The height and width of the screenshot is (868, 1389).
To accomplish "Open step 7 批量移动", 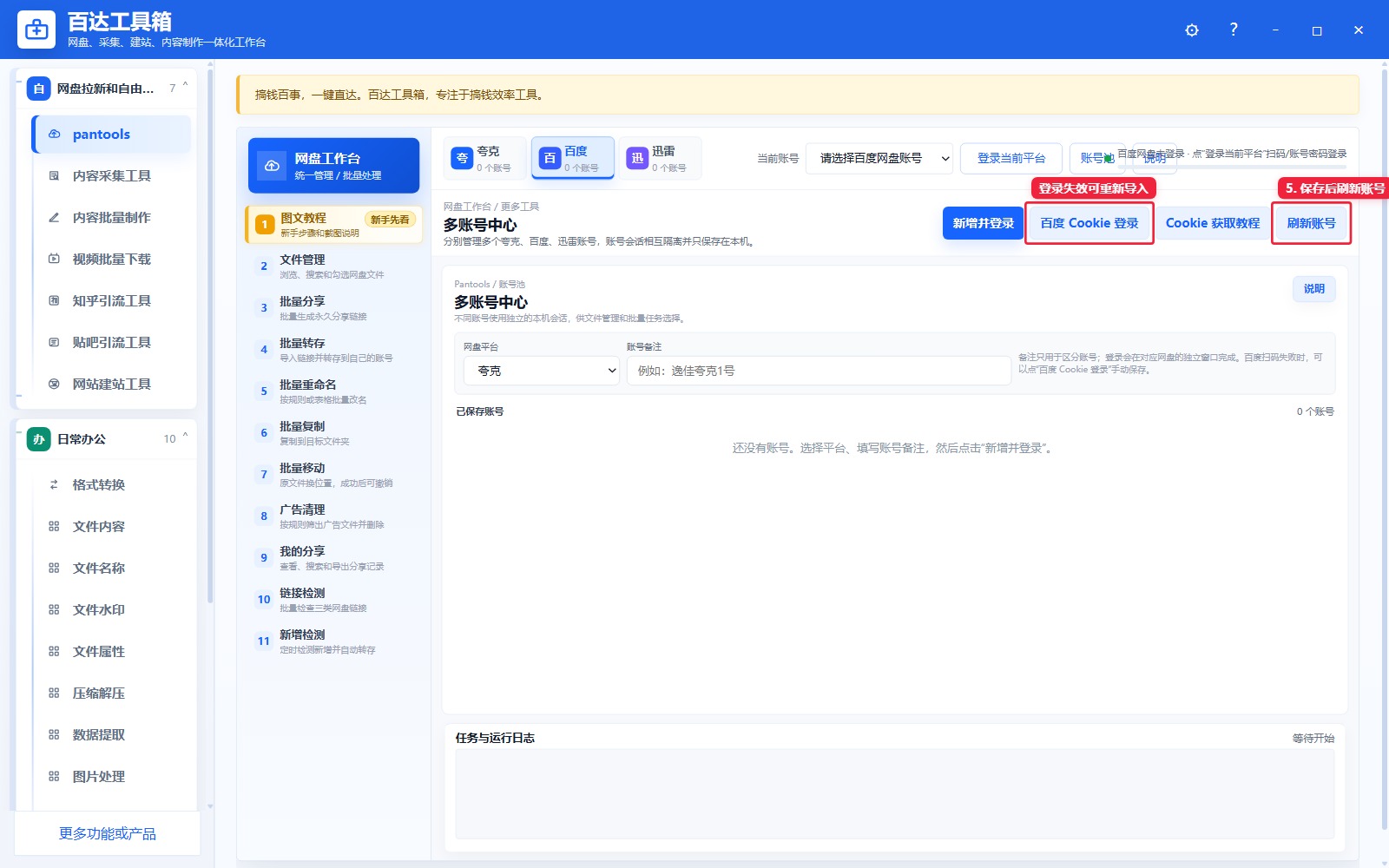I will click(x=334, y=475).
